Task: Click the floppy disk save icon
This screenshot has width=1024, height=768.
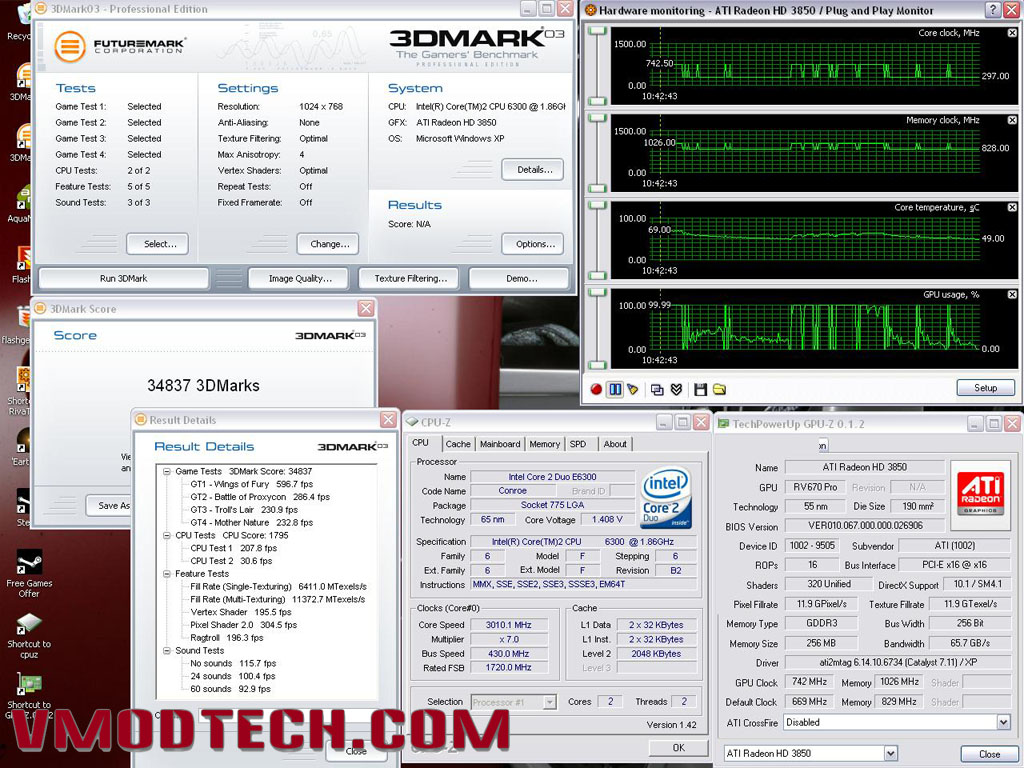Action: point(700,389)
